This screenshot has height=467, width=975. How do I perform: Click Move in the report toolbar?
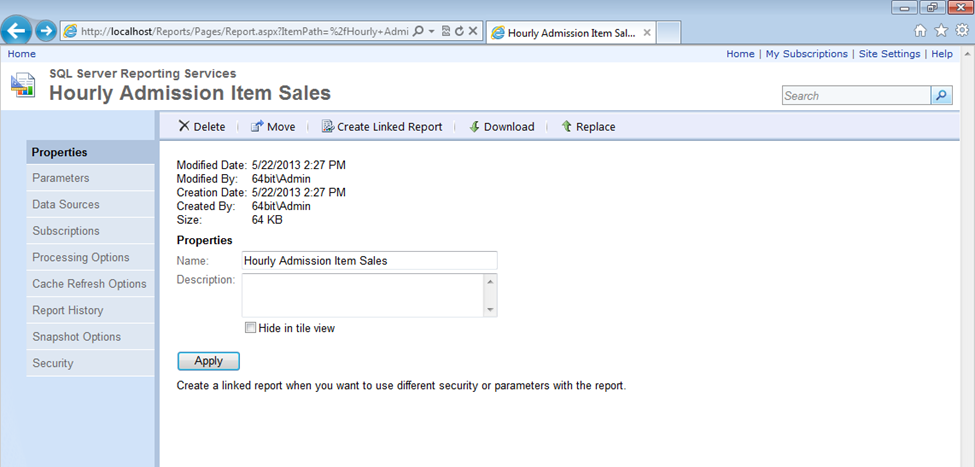point(272,127)
